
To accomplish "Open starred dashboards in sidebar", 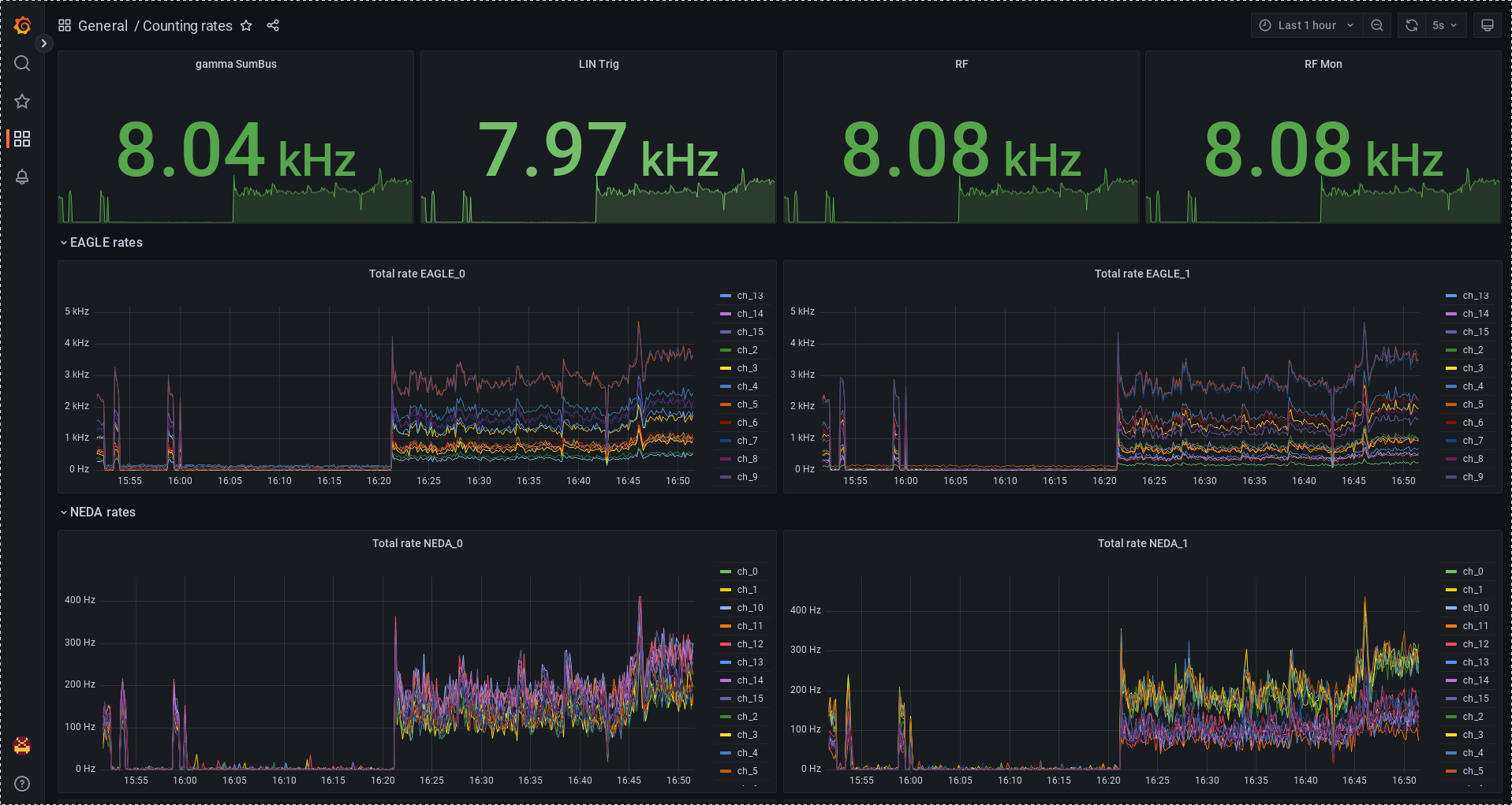I will coord(22,101).
